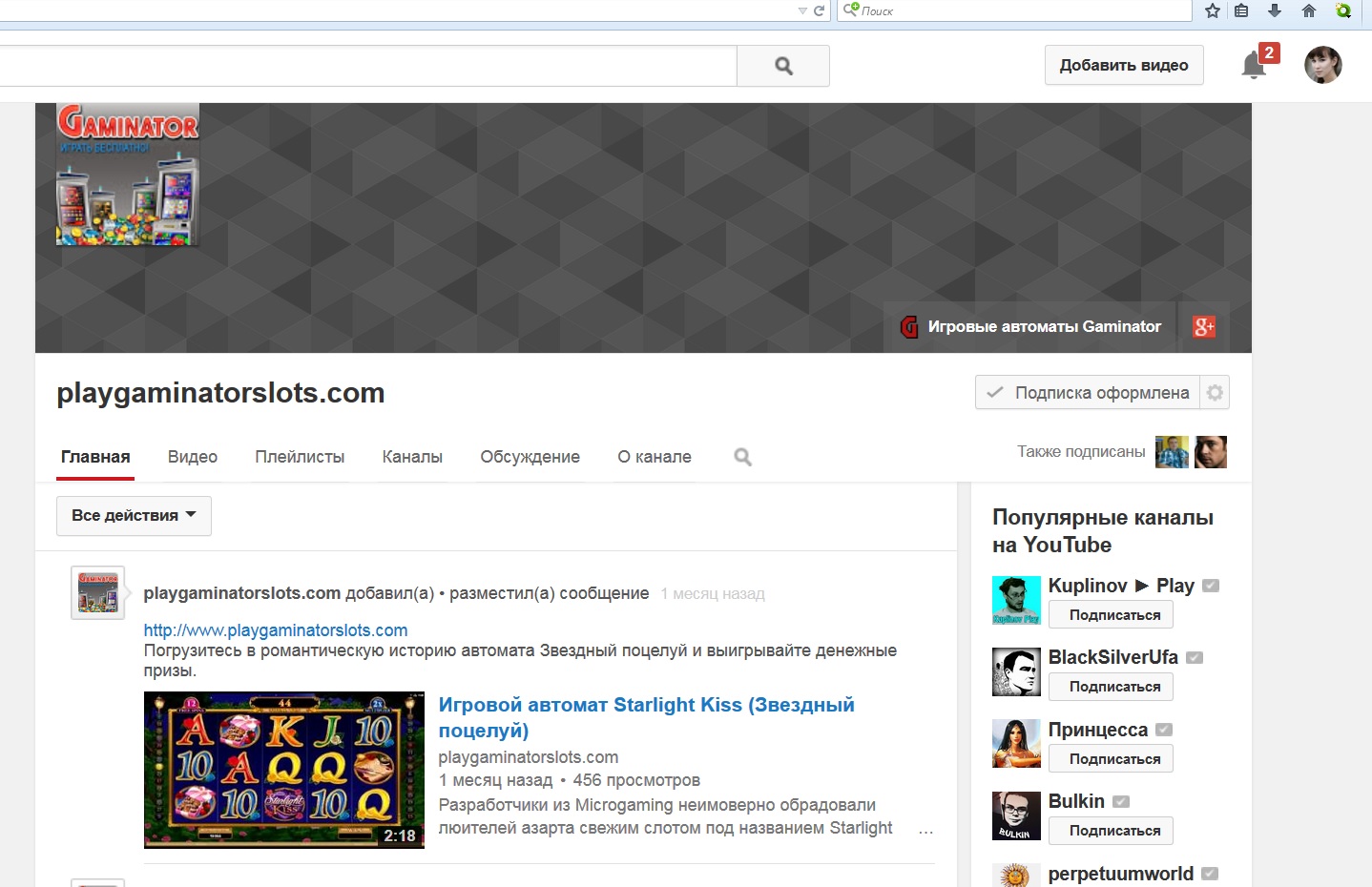Open the second 'Также подписаны' subscriber avatar
The image size is (1372, 887).
point(1211,452)
